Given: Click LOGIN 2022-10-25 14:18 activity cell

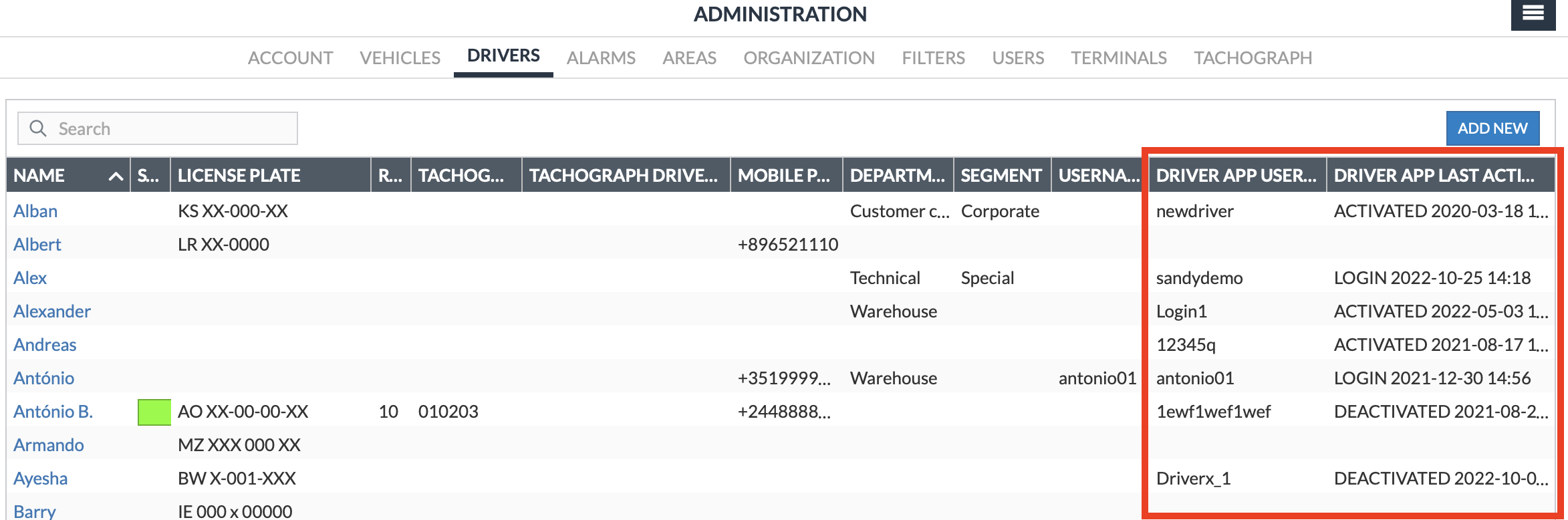Looking at the screenshot, I should pos(1432,278).
